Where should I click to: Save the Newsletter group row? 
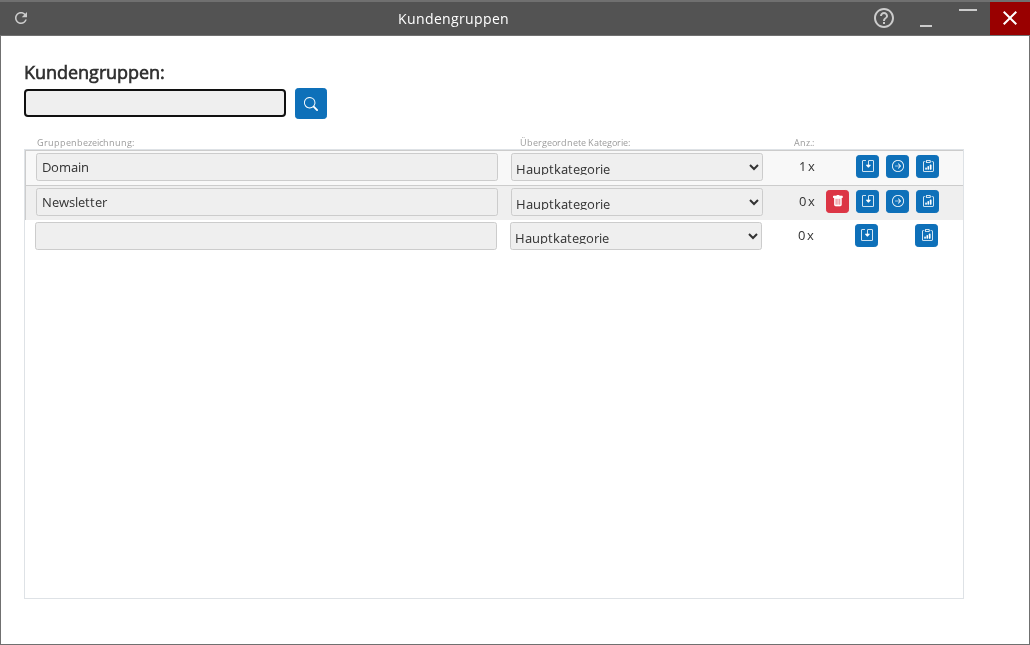(867, 202)
